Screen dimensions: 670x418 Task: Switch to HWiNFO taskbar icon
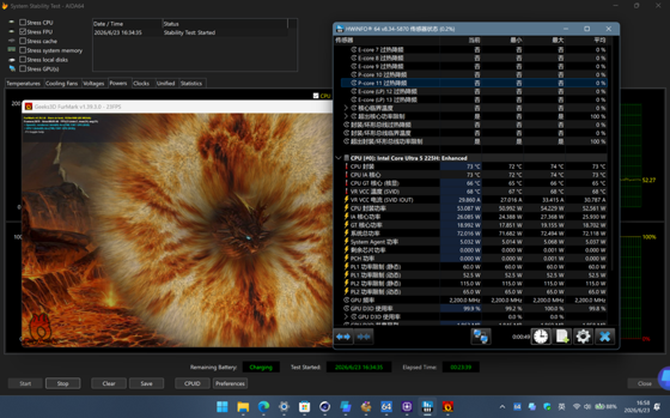(x=427, y=407)
